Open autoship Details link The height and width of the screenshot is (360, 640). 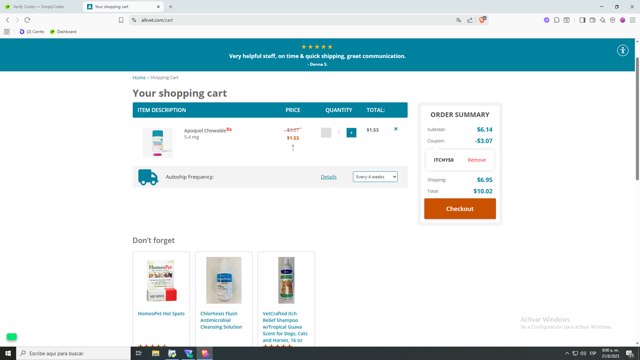(x=329, y=177)
